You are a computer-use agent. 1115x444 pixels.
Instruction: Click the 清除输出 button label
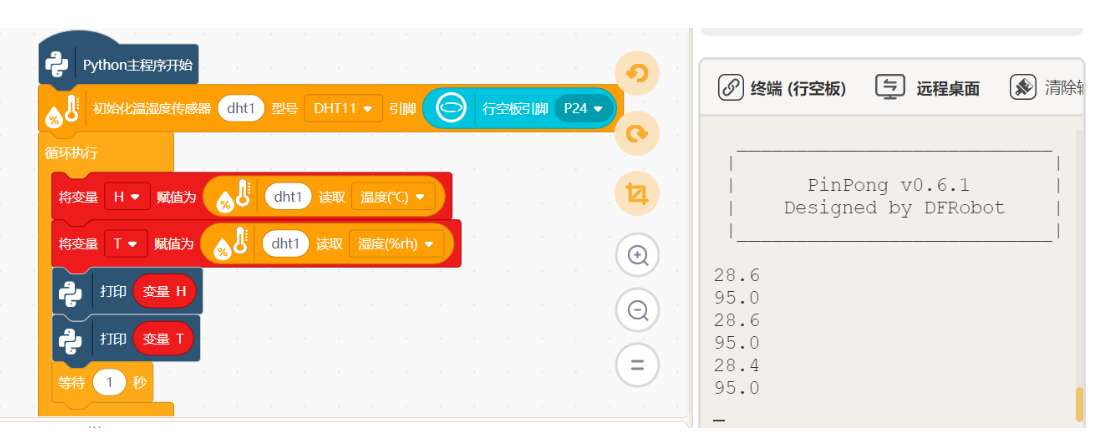(1064, 88)
